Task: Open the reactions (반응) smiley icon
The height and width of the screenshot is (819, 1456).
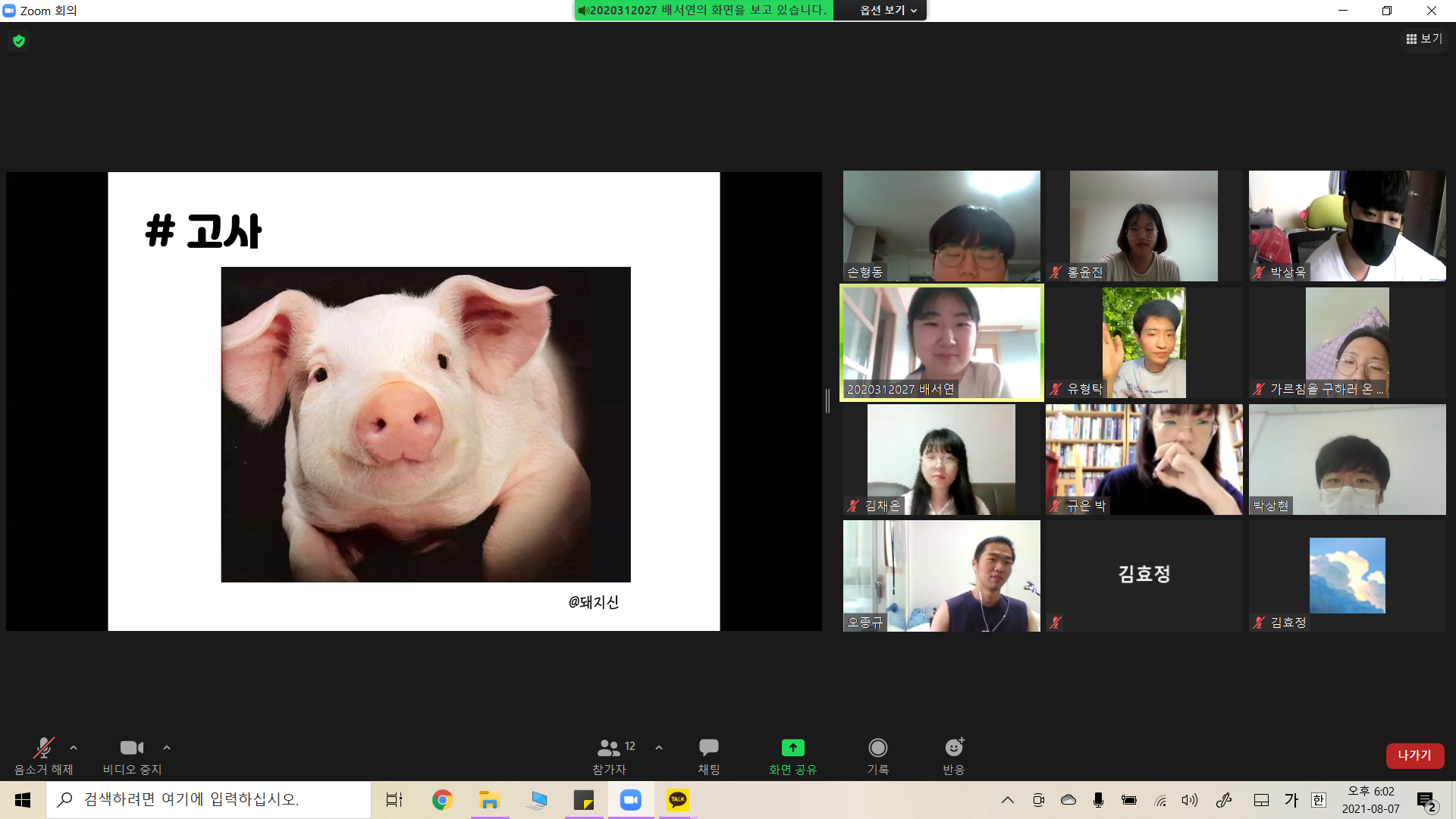Action: (953, 748)
